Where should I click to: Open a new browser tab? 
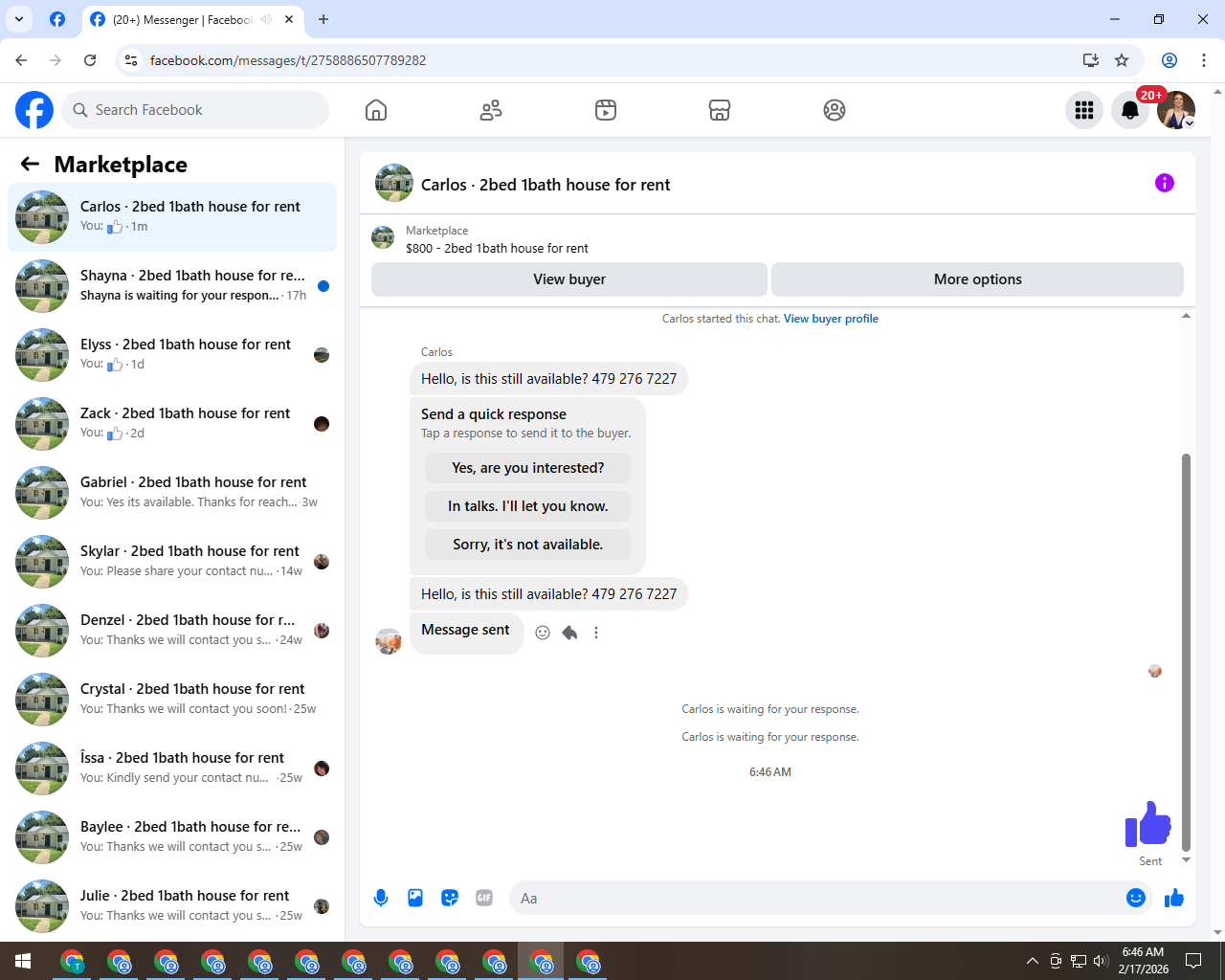pos(323,19)
